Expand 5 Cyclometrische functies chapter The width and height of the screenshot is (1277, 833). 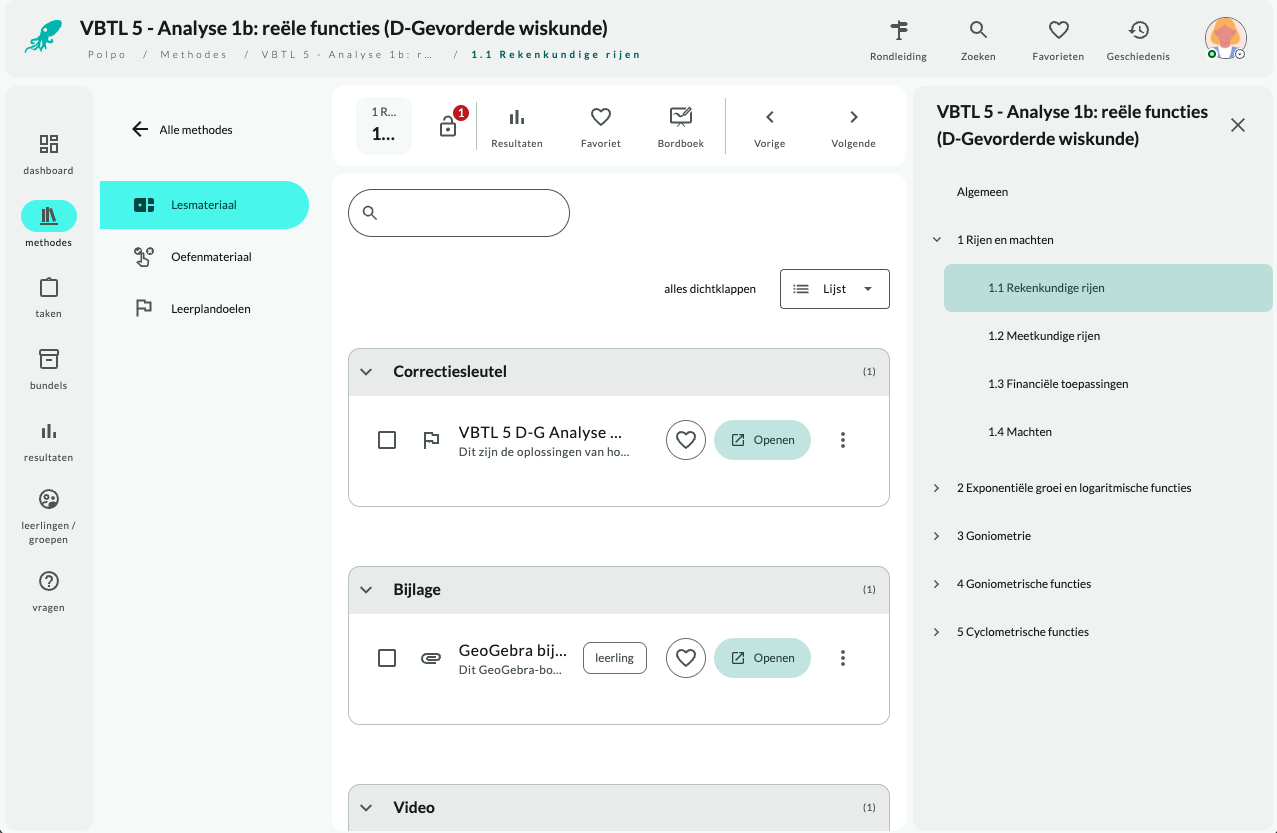click(937, 632)
